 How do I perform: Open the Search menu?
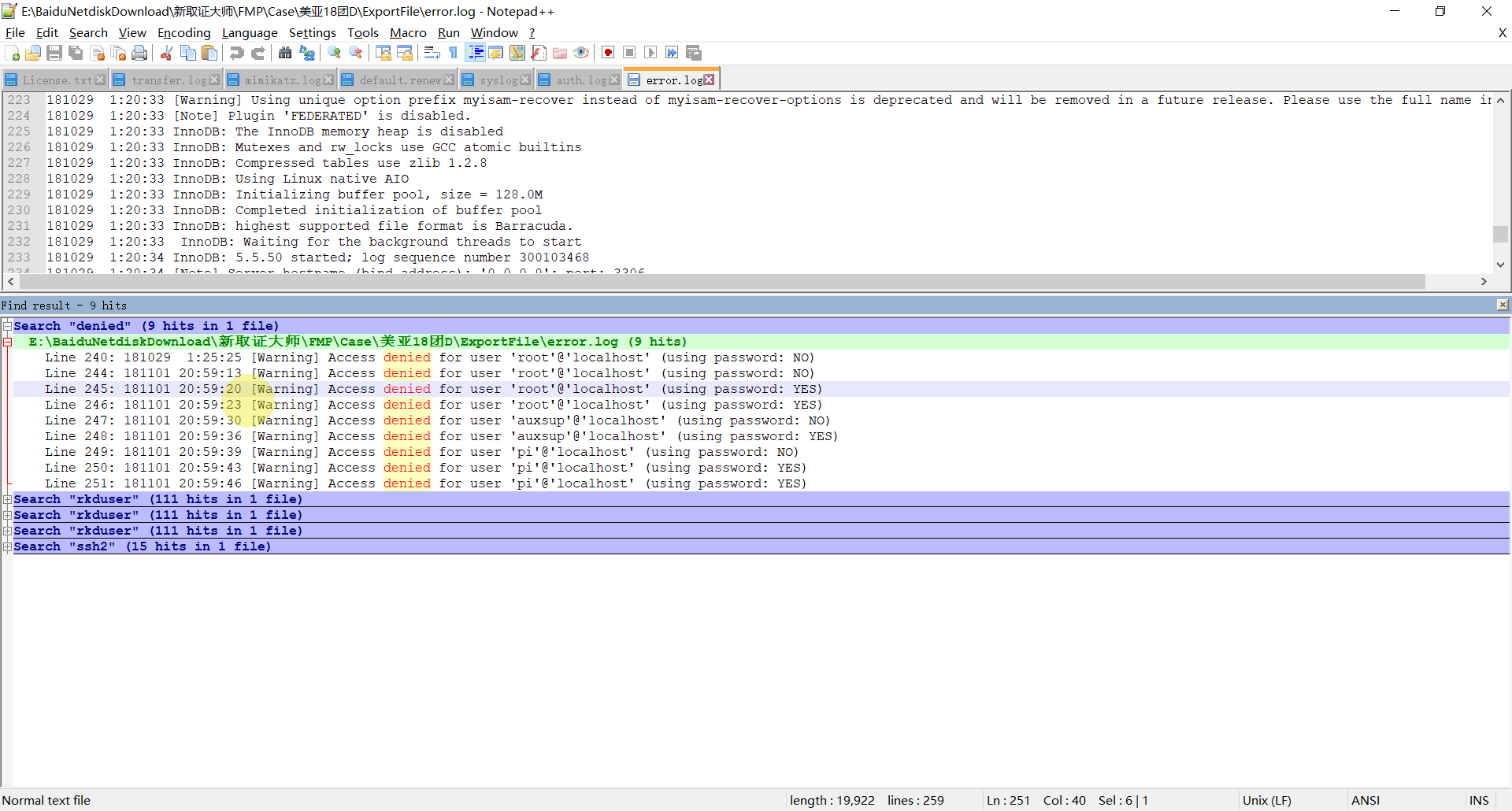click(x=88, y=32)
